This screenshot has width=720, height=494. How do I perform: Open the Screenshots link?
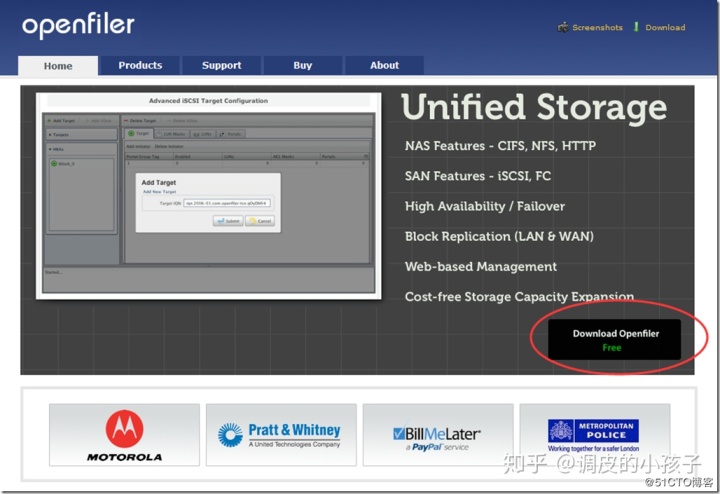(x=597, y=28)
